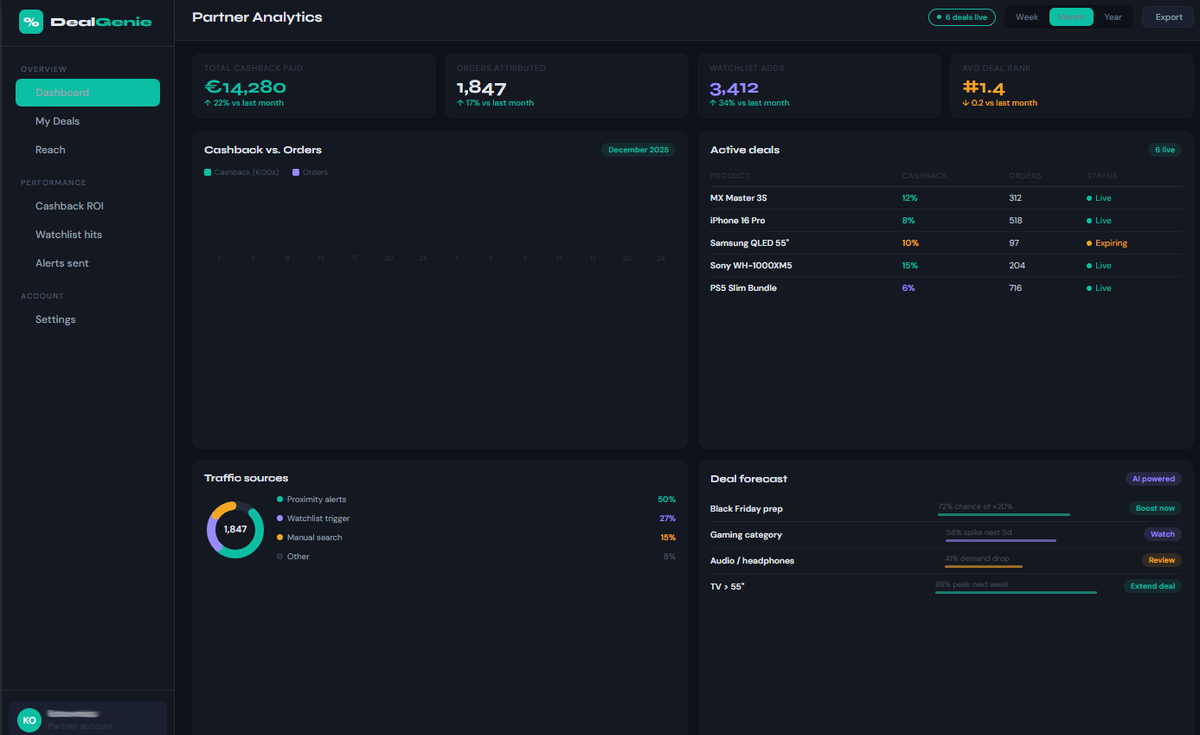Click the 716 orders value for PS5
Viewport: 1200px width, 735px height.
tap(1016, 288)
